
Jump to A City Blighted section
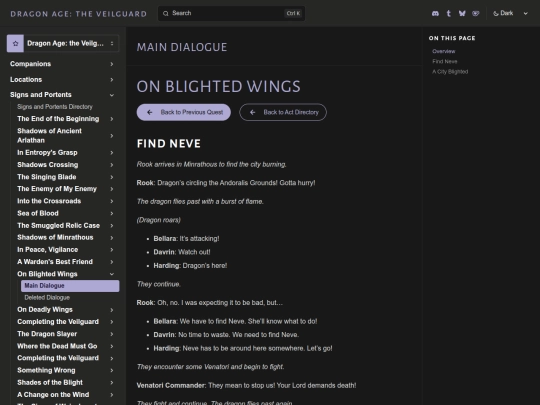450,72
